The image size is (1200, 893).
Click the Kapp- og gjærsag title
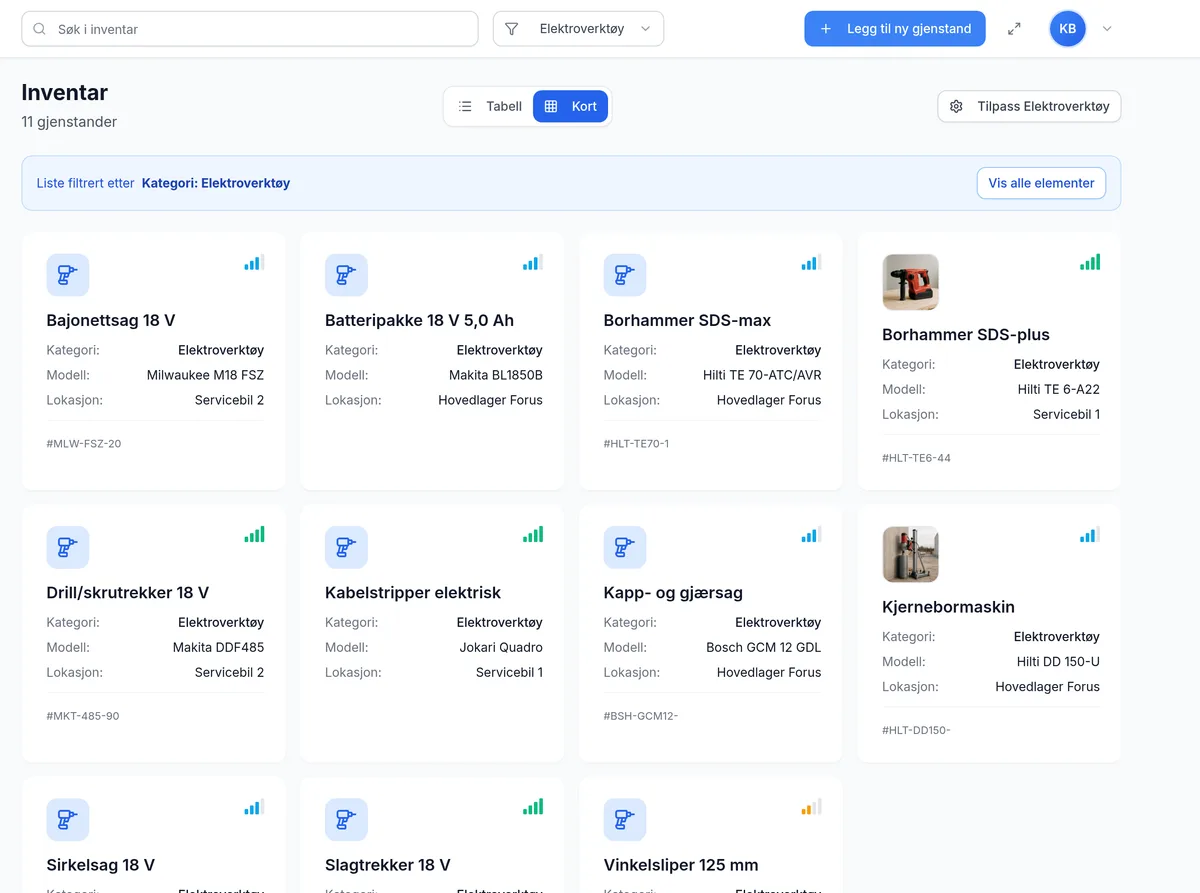tap(673, 592)
